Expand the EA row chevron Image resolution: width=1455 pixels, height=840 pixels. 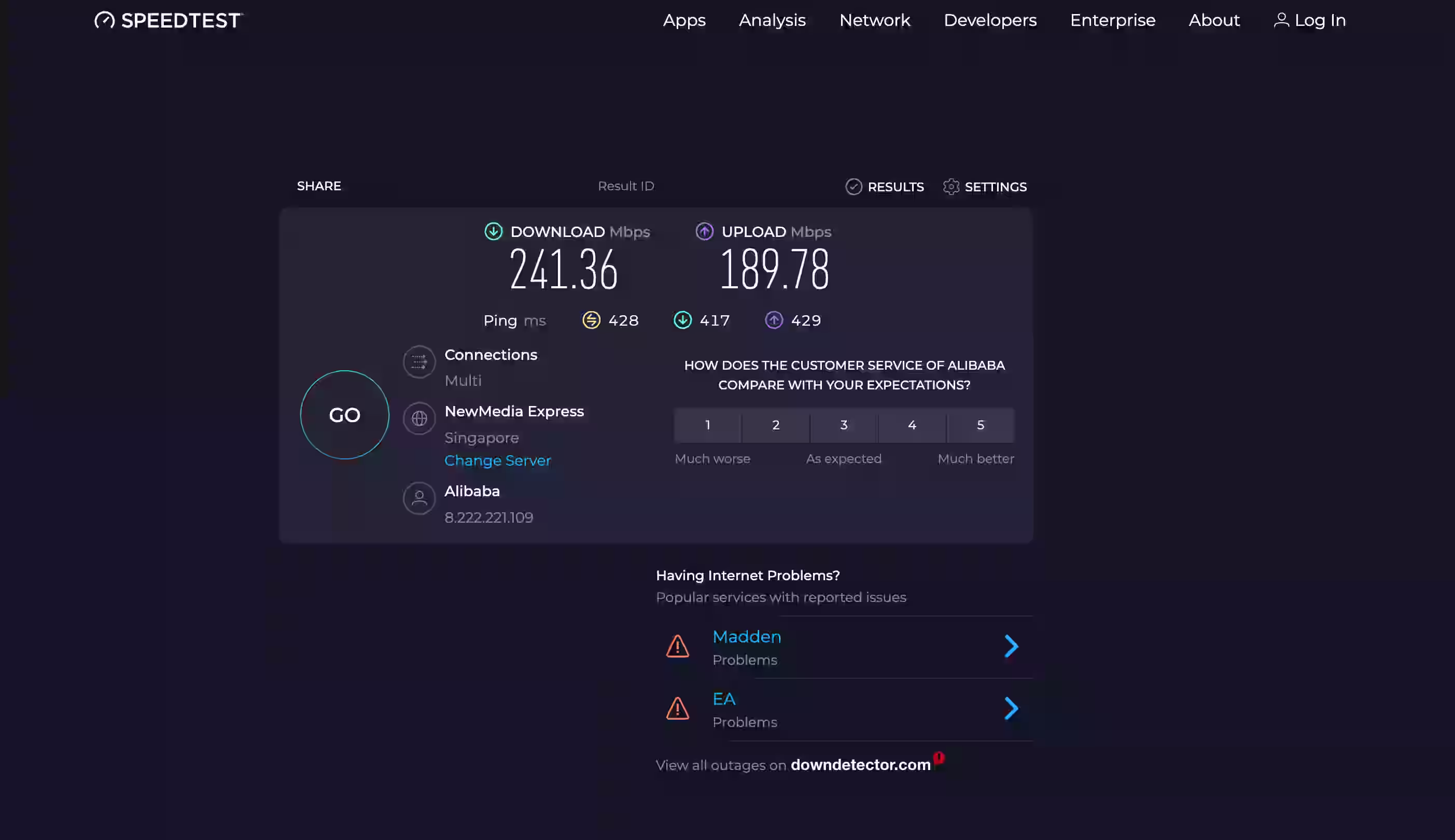[x=1011, y=708]
